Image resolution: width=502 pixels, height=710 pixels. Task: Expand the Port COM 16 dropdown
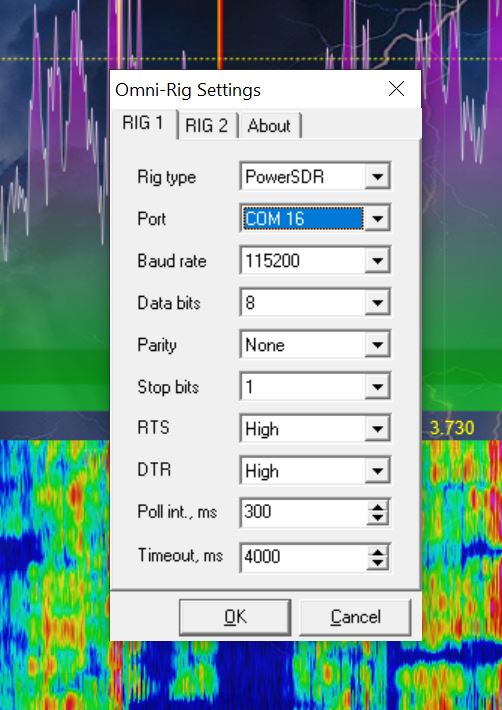pyautogui.click(x=377, y=219)
